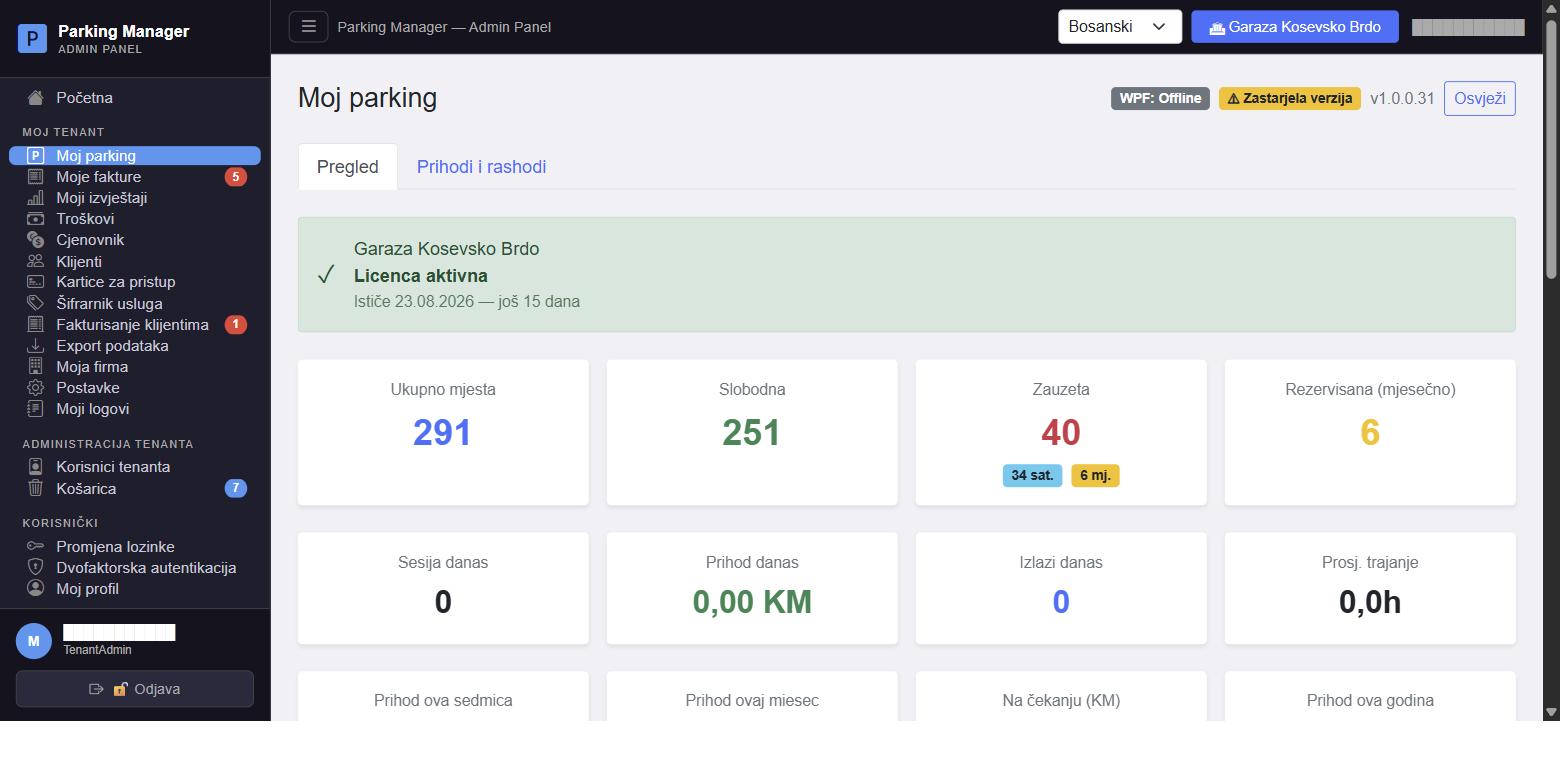The image size is (1560, 784).
Task: Click the Osvježi refresh button
Action: click(x=1480, y=98)
